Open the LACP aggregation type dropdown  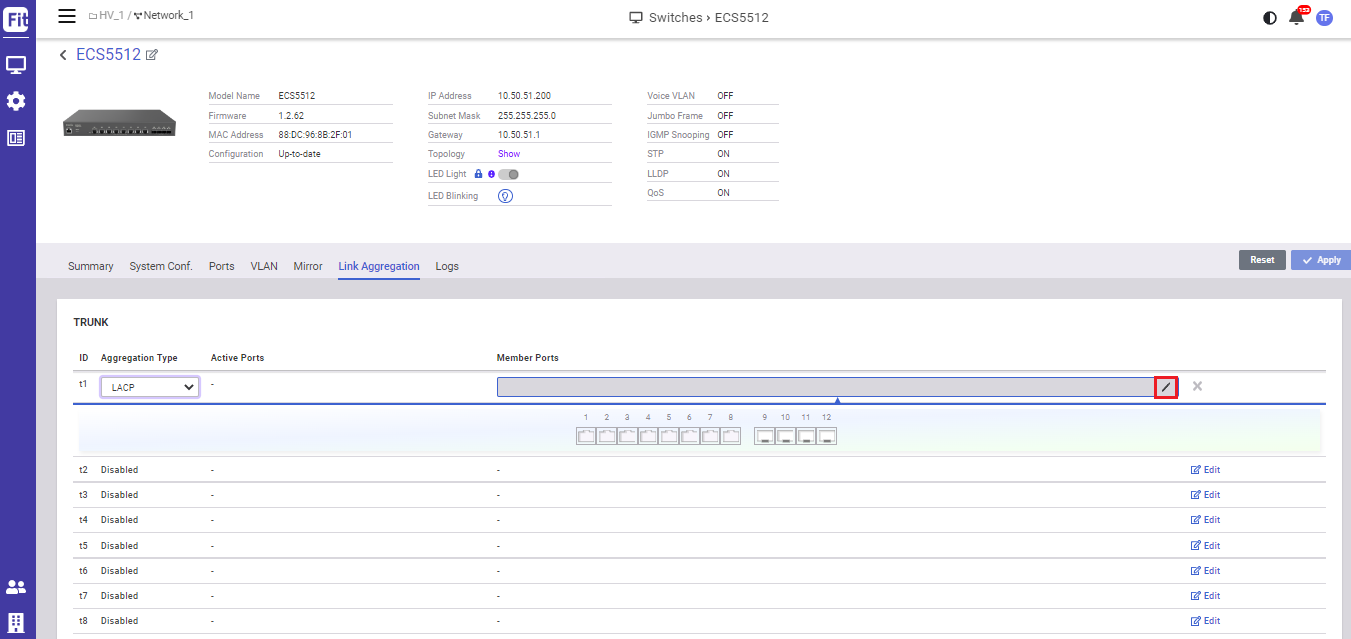coord(150,387)
